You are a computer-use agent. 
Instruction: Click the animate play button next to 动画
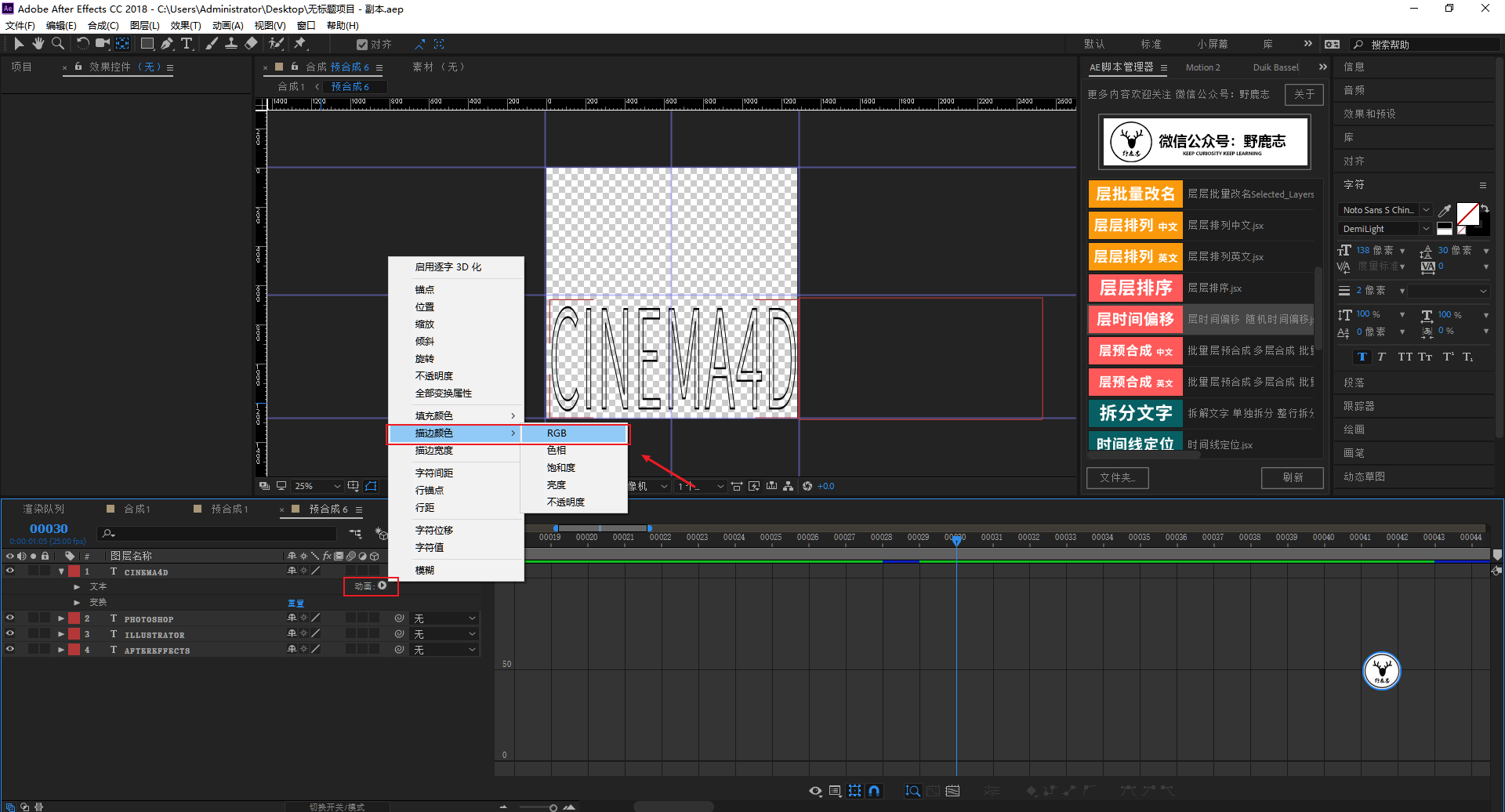tap(383, 585)
